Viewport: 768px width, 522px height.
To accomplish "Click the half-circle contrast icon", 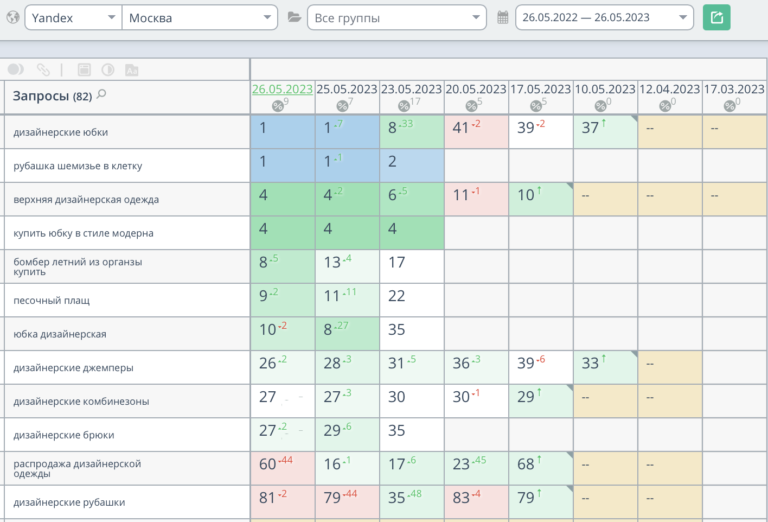I will pyautogui.click(x=107, y=70).
